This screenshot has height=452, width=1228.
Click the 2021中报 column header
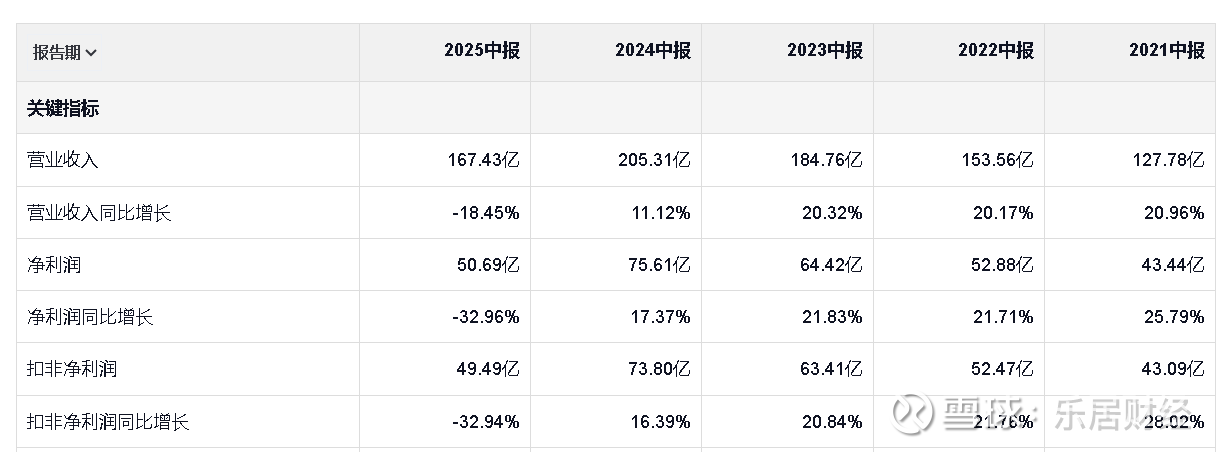pyautogui.click(x=1166, y=51)
